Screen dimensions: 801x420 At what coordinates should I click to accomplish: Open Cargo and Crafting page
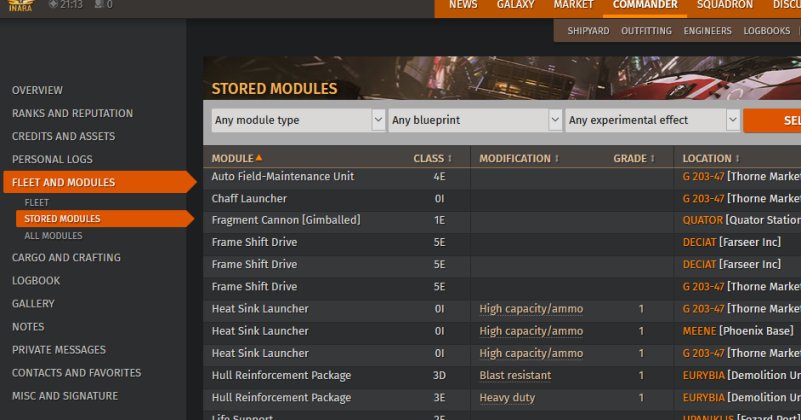click(x=66, y=258)
